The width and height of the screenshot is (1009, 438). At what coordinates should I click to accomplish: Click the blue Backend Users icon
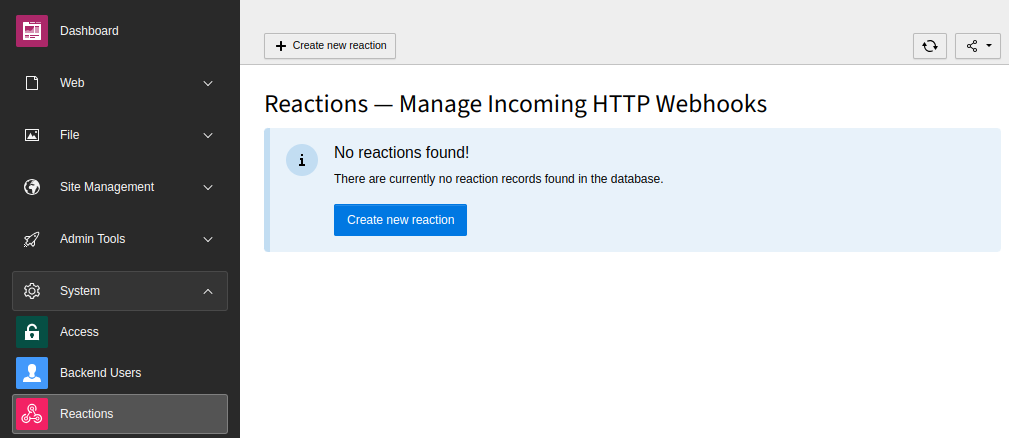click(32, 373)
